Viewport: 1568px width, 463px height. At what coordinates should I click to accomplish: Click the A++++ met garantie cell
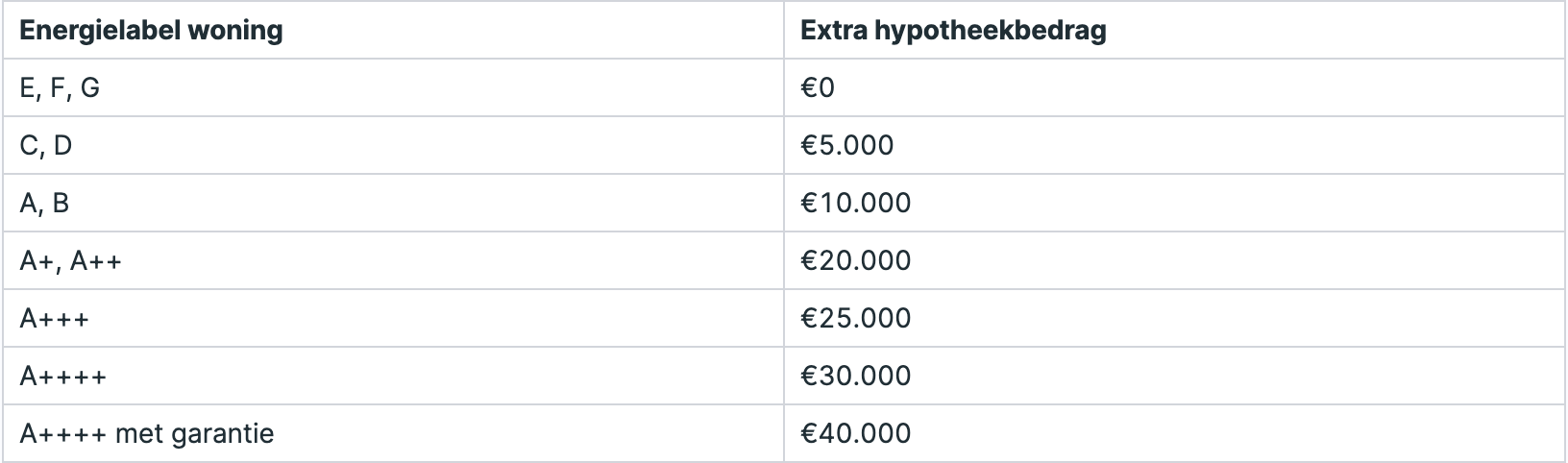point(392,433)
